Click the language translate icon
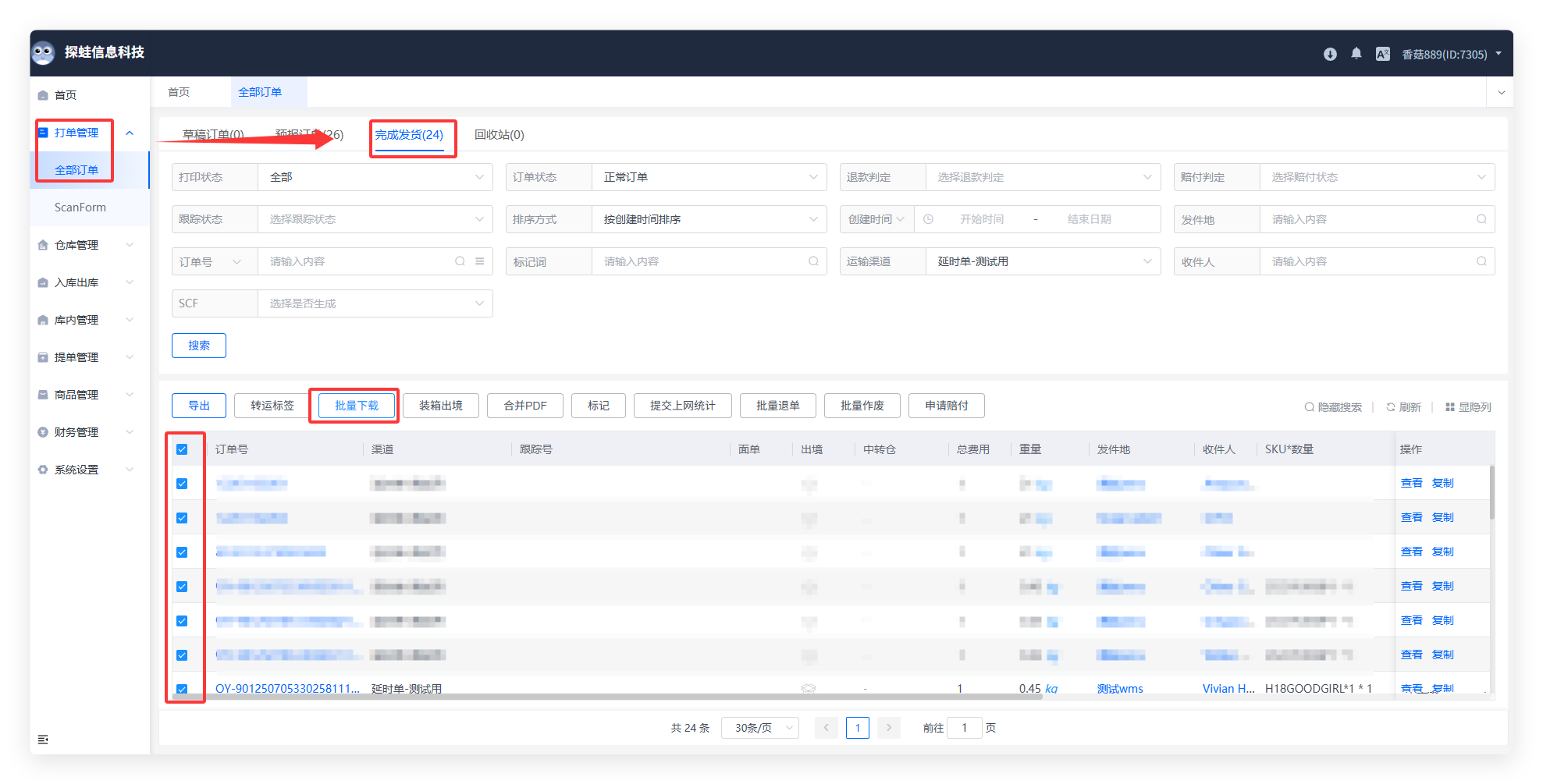This screenshot has width=1543, height=784. (x=1382, y=54)
